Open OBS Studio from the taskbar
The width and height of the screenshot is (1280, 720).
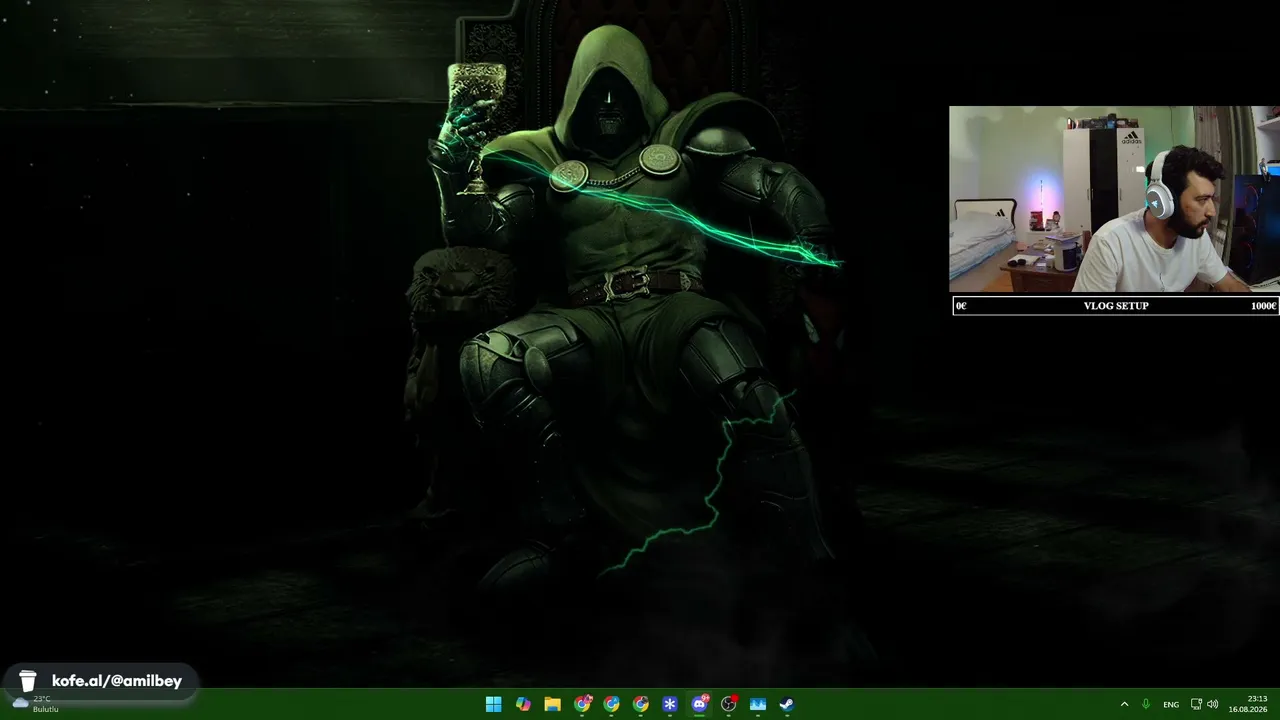pos(729,704)
